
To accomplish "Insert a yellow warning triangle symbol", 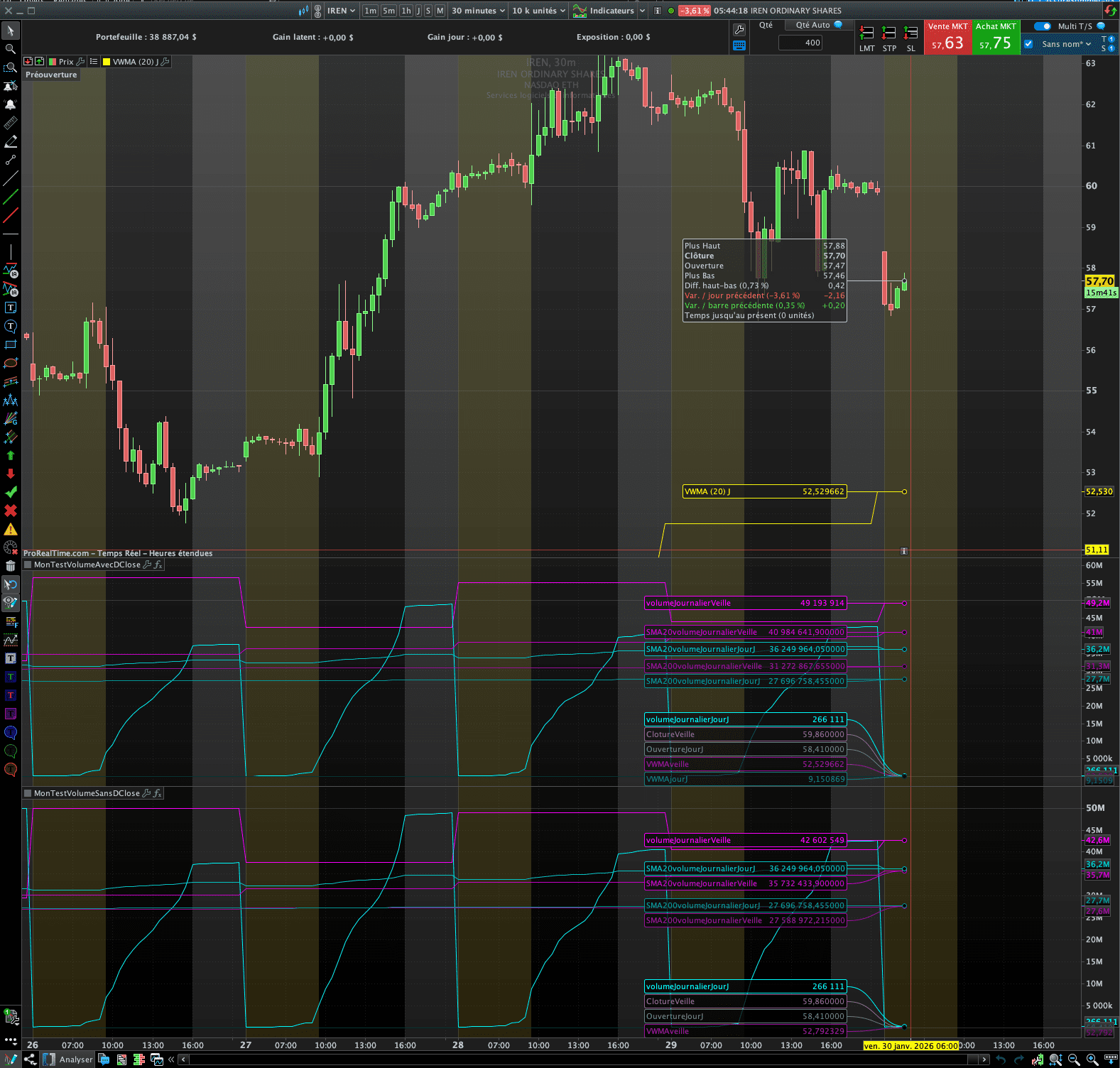I will pyautogui.click(x=11, y=529).
